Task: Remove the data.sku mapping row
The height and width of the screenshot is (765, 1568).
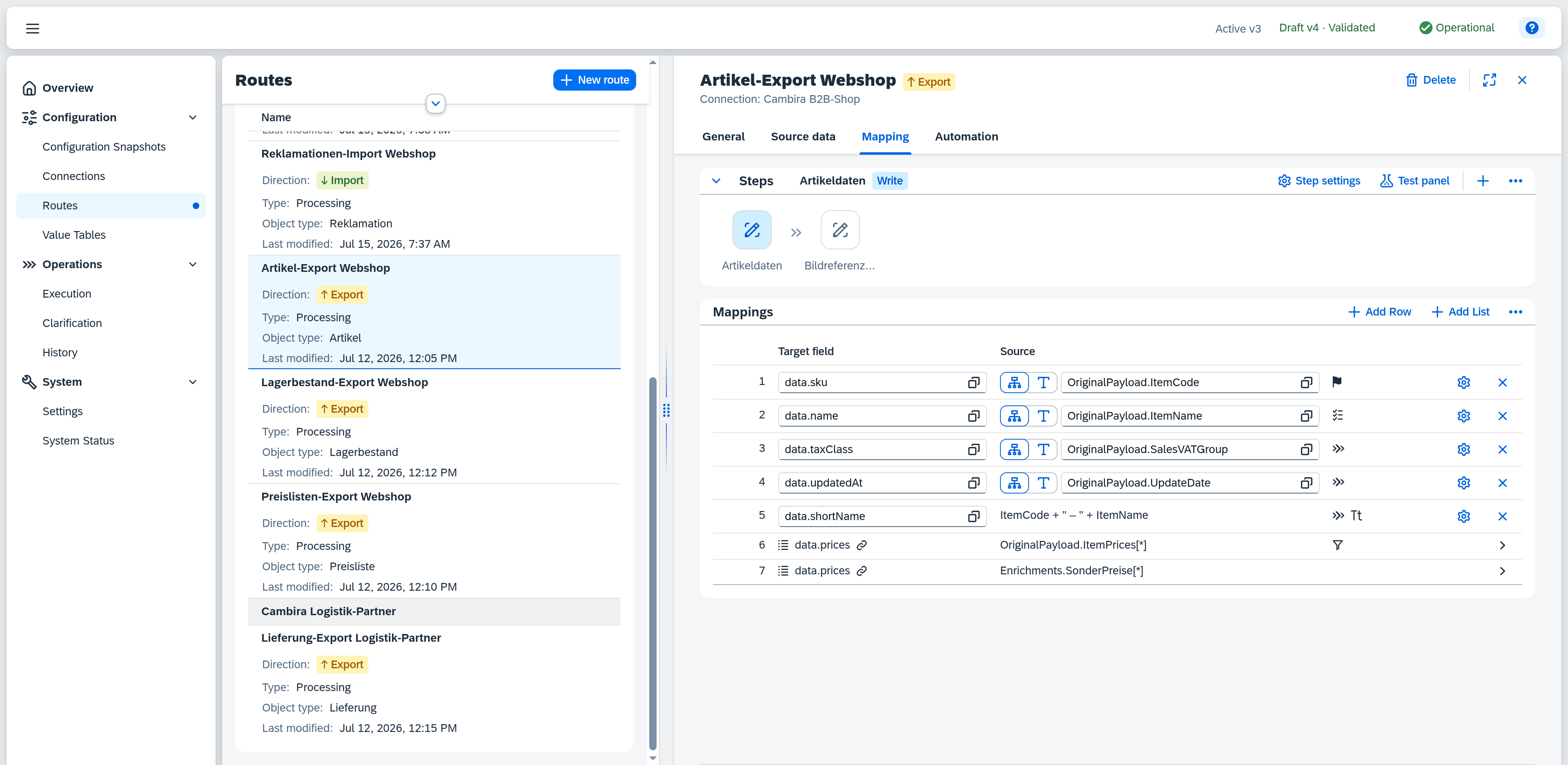Action: [1502, 382]
